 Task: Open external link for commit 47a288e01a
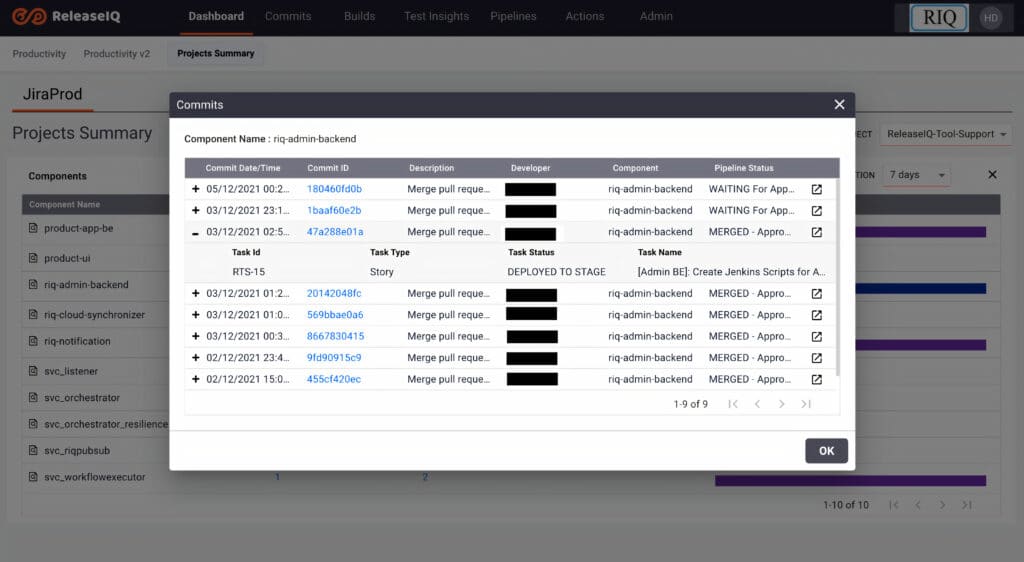(x=816, y=232)
